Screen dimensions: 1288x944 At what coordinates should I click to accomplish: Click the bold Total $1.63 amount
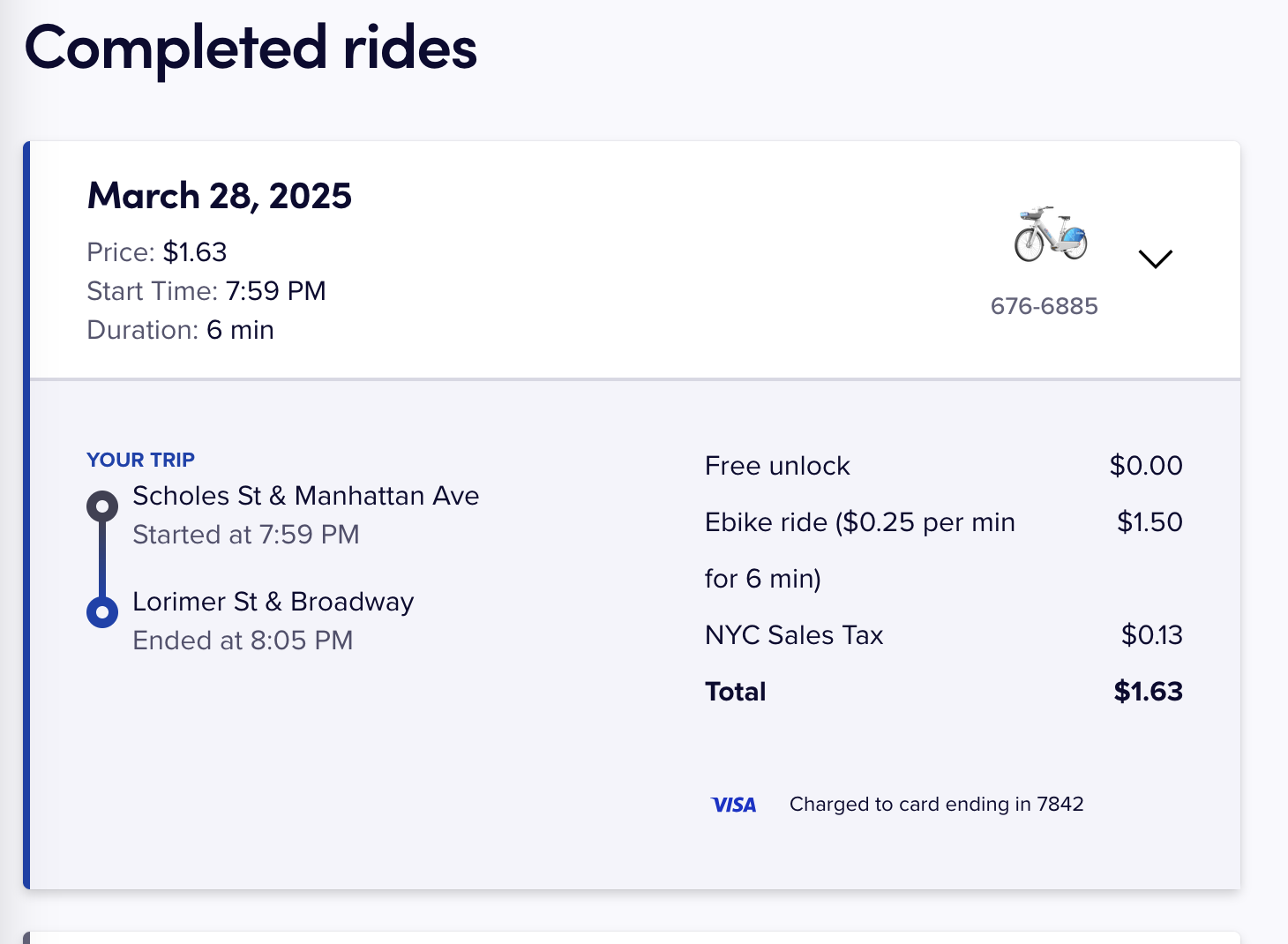1148,692
